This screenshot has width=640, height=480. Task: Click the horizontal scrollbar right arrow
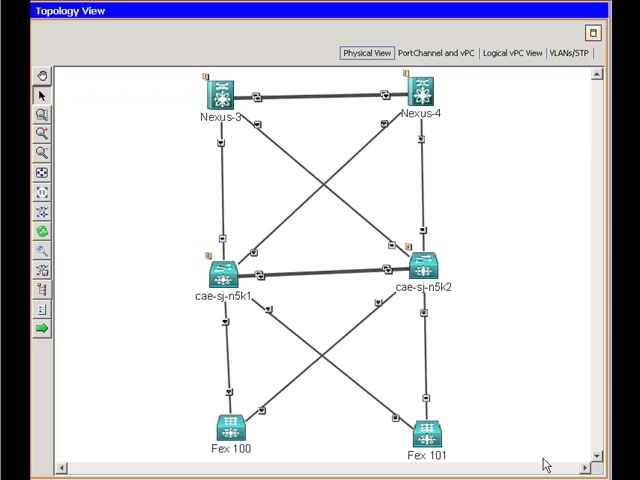tap(585, 468)
